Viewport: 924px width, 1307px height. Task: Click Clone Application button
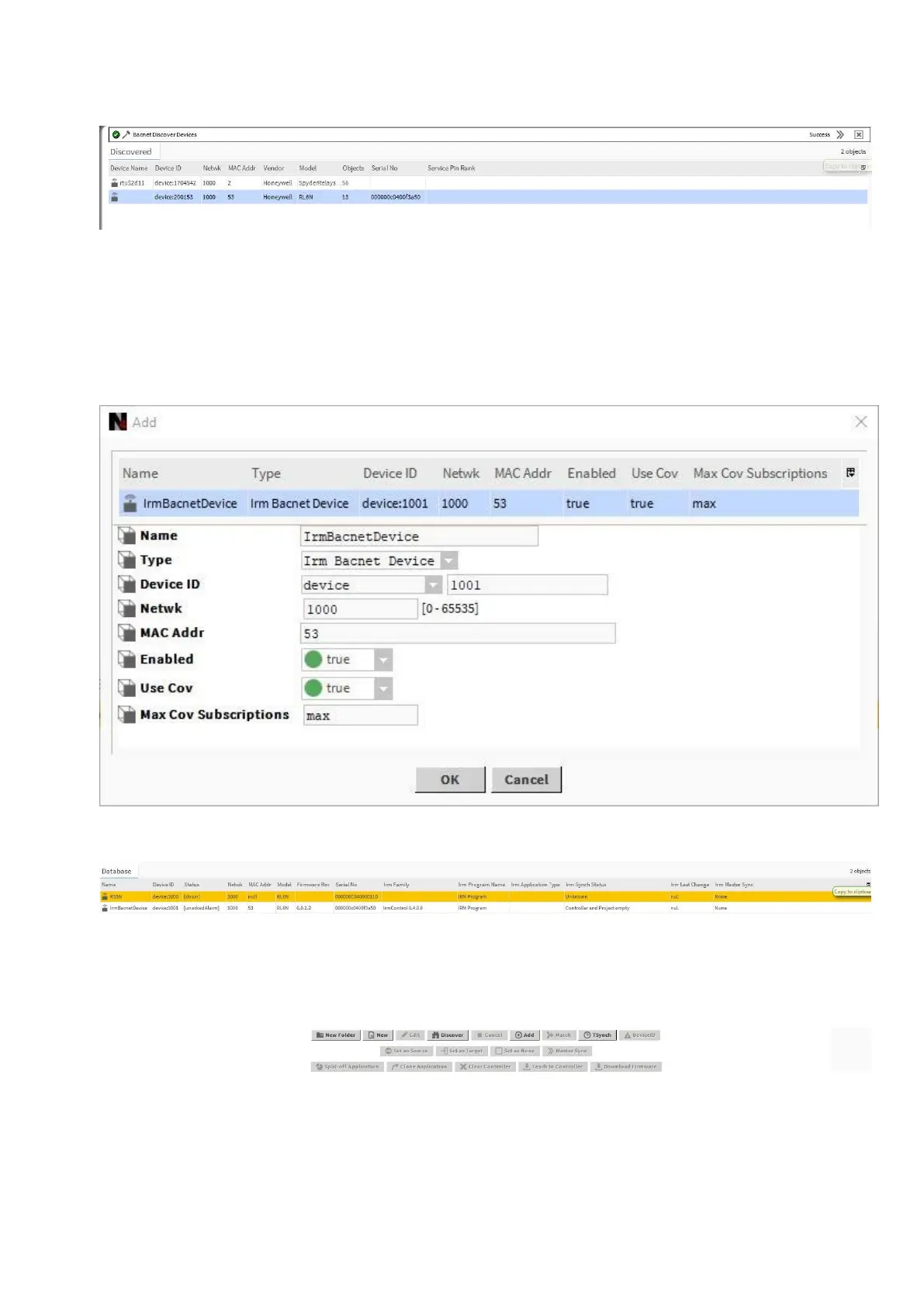tap(419, 1066)
